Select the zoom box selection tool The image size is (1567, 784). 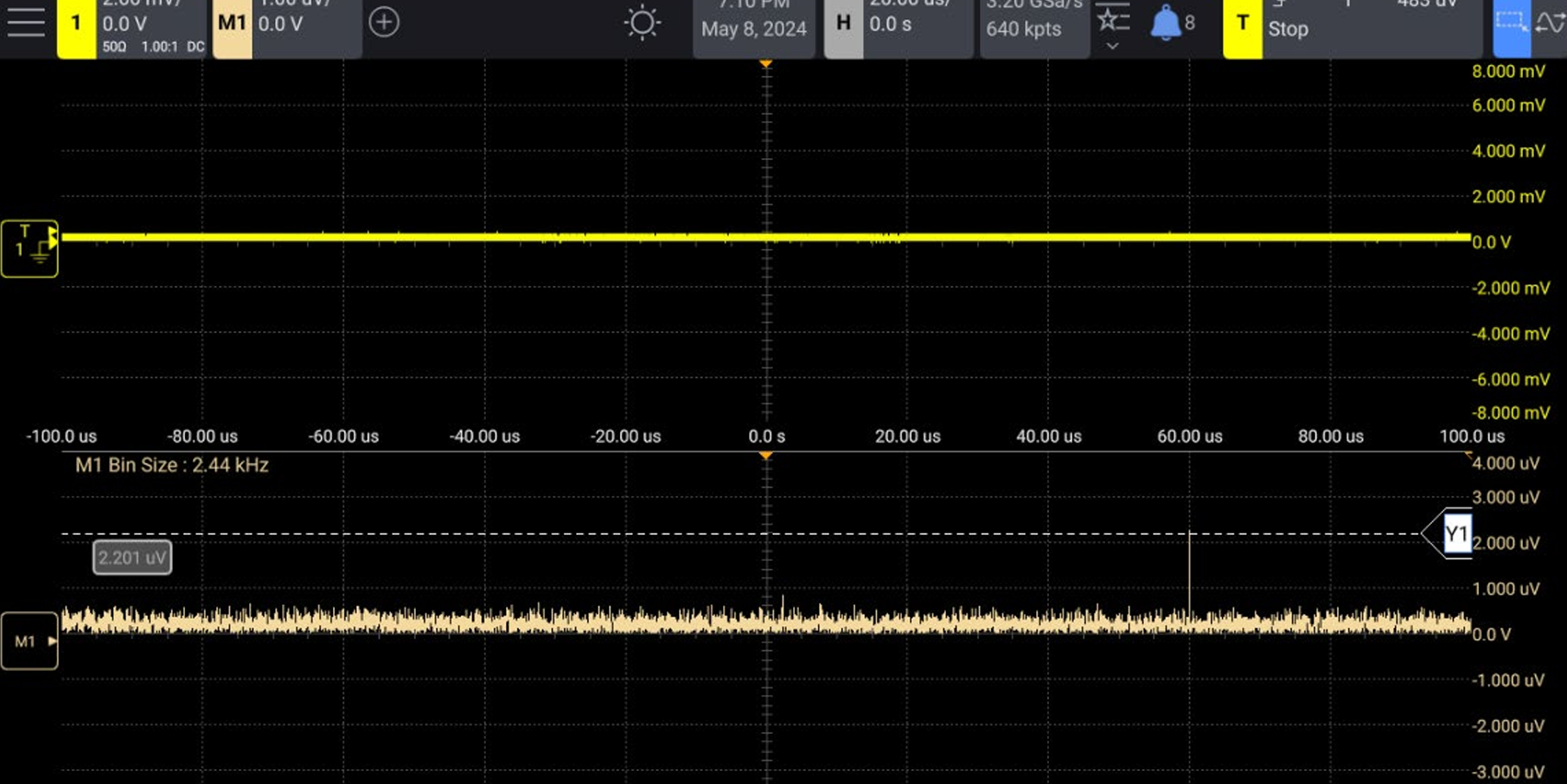(x=1512, y=23)
